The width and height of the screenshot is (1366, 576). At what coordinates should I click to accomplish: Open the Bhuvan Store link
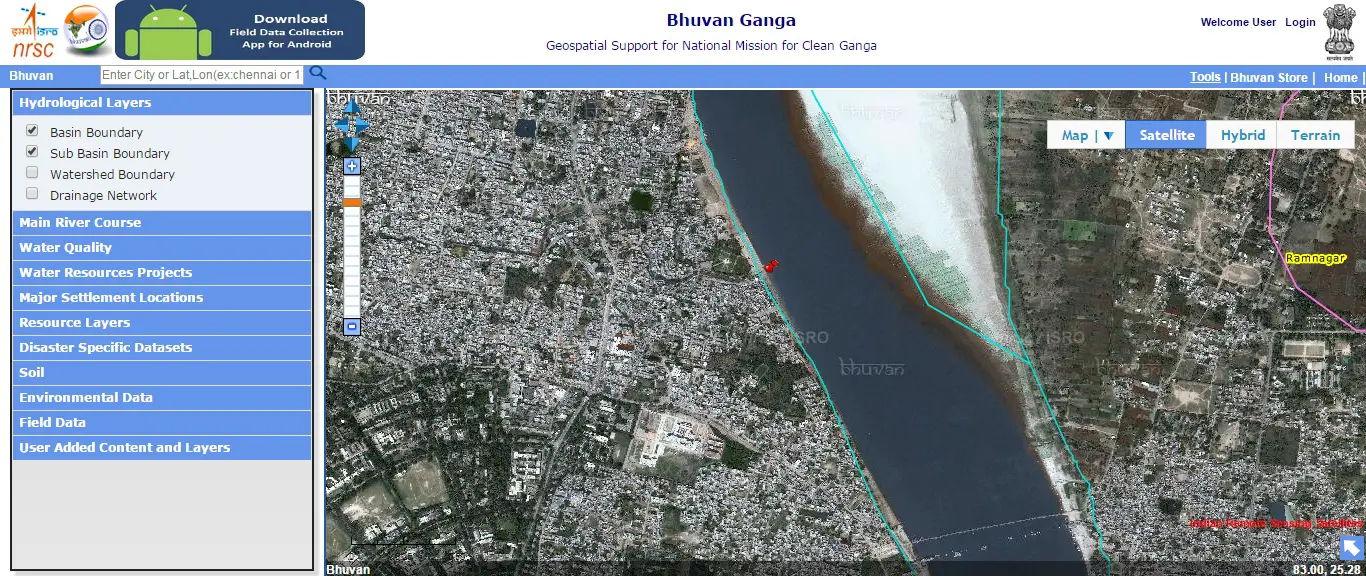point(1269,77)
